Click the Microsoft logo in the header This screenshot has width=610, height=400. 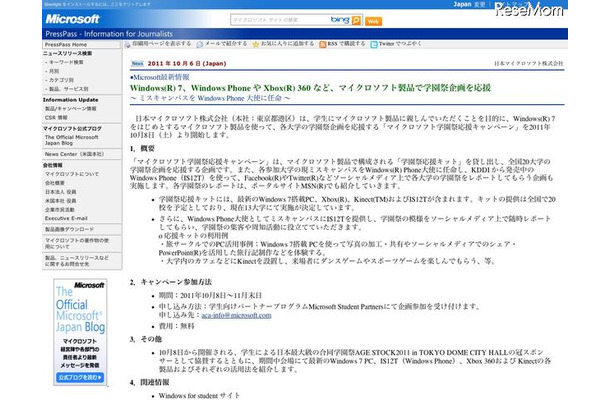click(x=72, y=19)
